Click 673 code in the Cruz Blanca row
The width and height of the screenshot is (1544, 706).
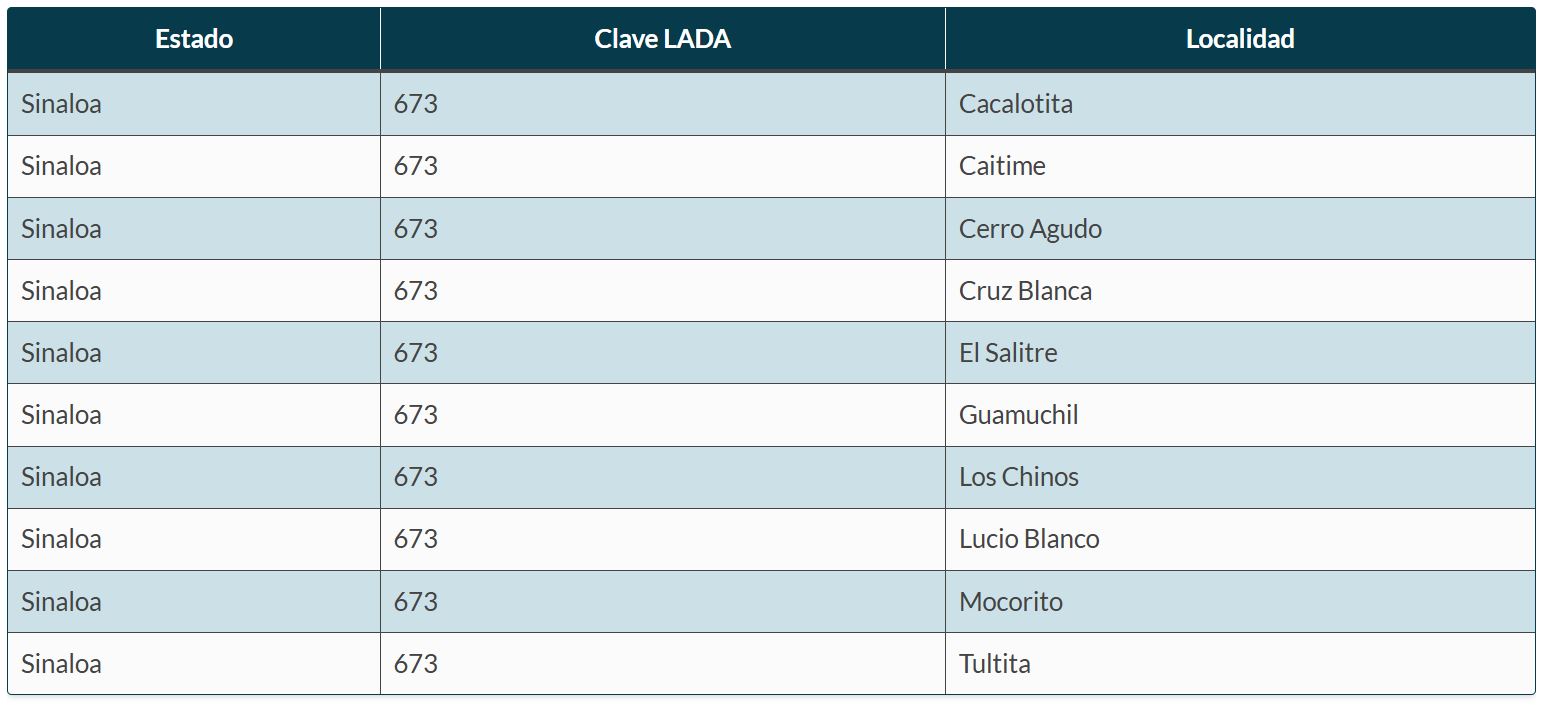tap(415, 291)
